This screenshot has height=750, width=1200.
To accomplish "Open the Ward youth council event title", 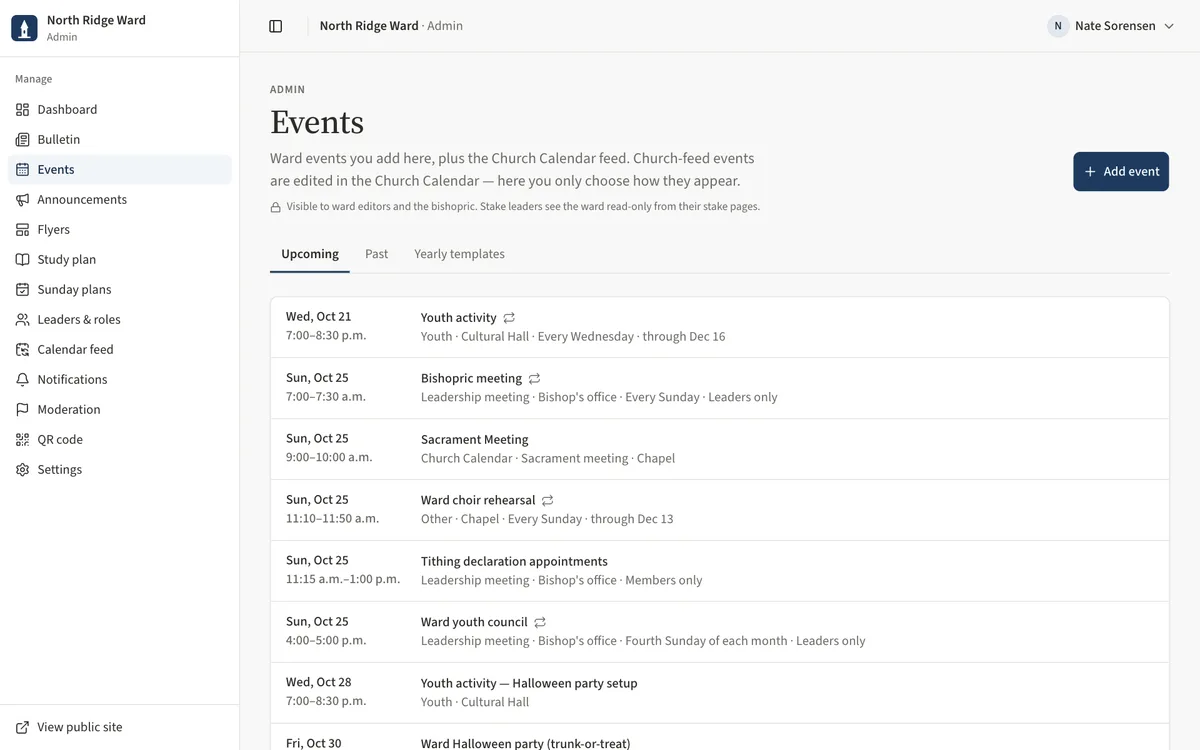I will 474,623.
